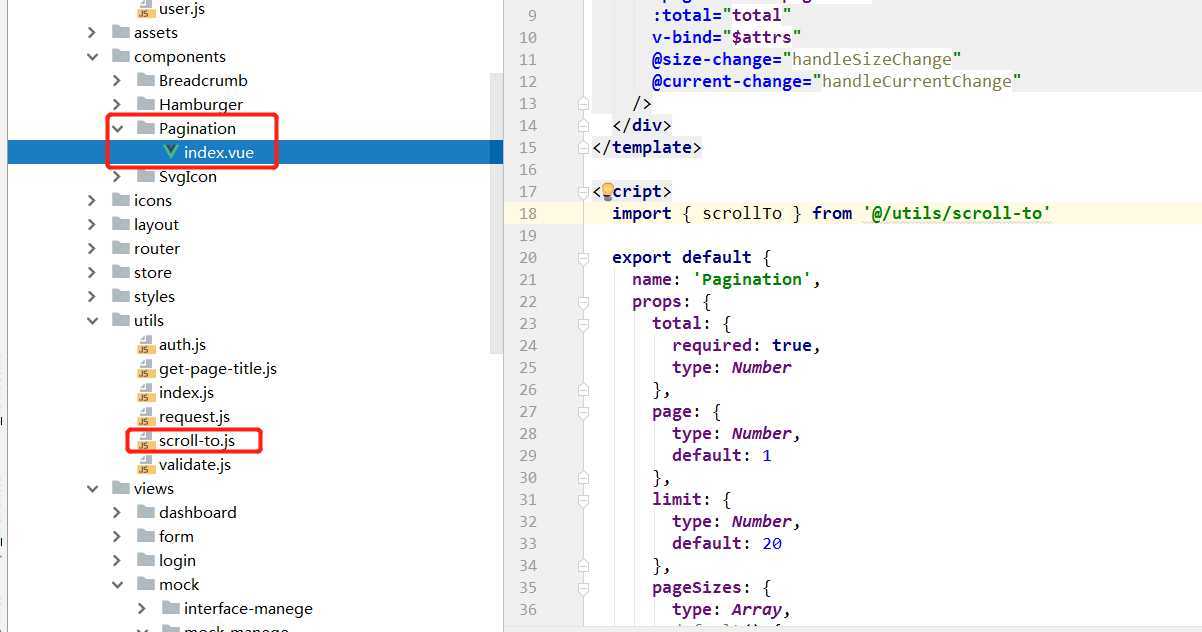Expand the Hamburger folder arrow
The width and height of the screenshot is (1202, 632).
coord(118,105)
